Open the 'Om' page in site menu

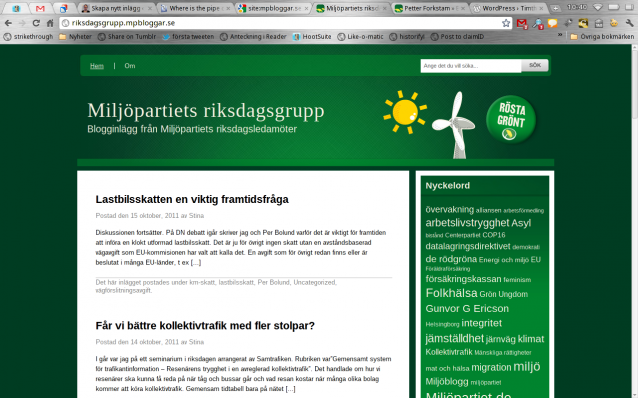pyautogui.click(x=130, y=66)
